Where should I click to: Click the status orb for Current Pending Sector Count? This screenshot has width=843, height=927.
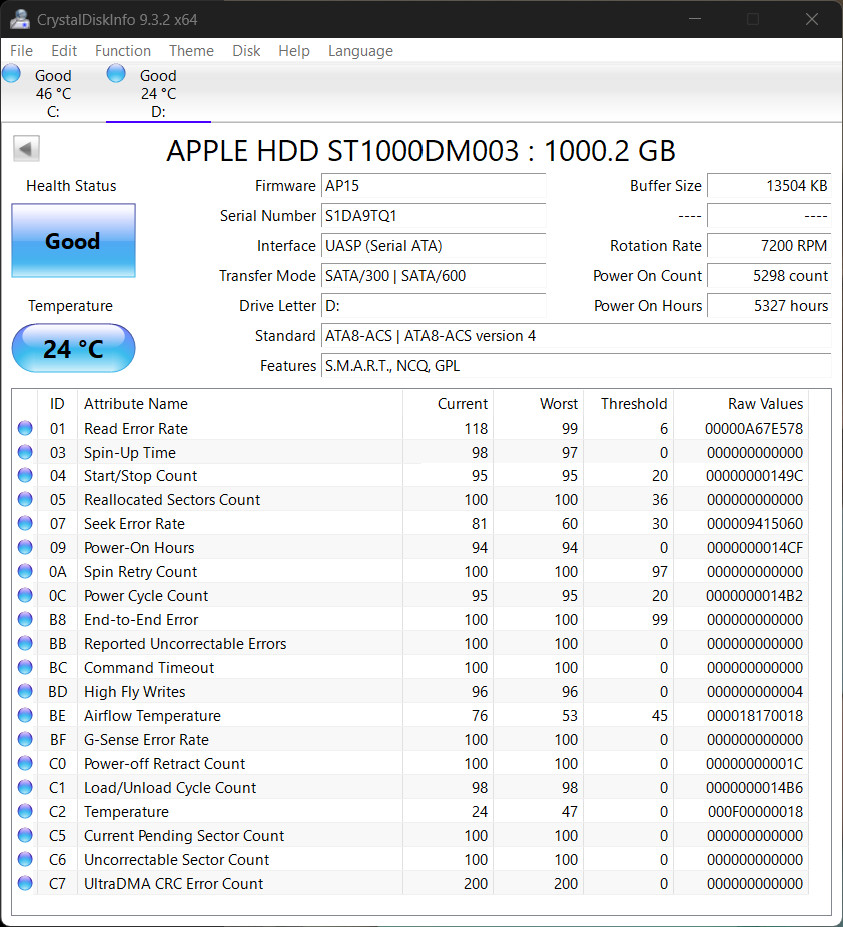[25, 835]
